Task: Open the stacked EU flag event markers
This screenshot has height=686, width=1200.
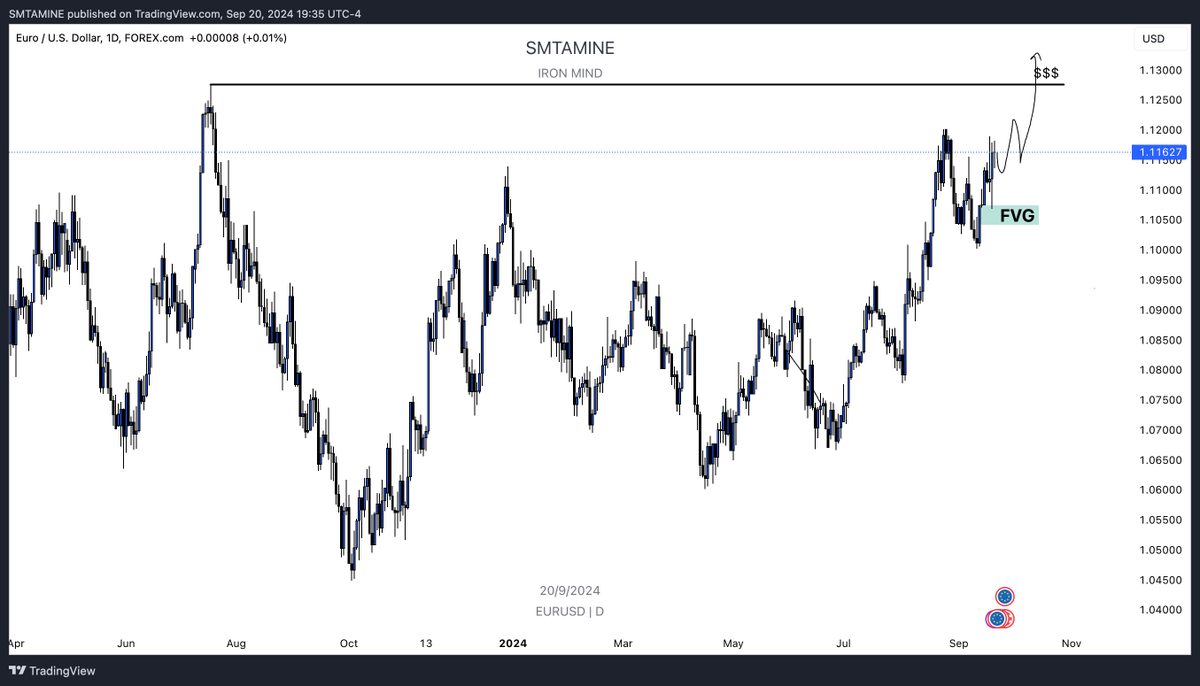Action: pyautogui.click(x=1000, y=619)
